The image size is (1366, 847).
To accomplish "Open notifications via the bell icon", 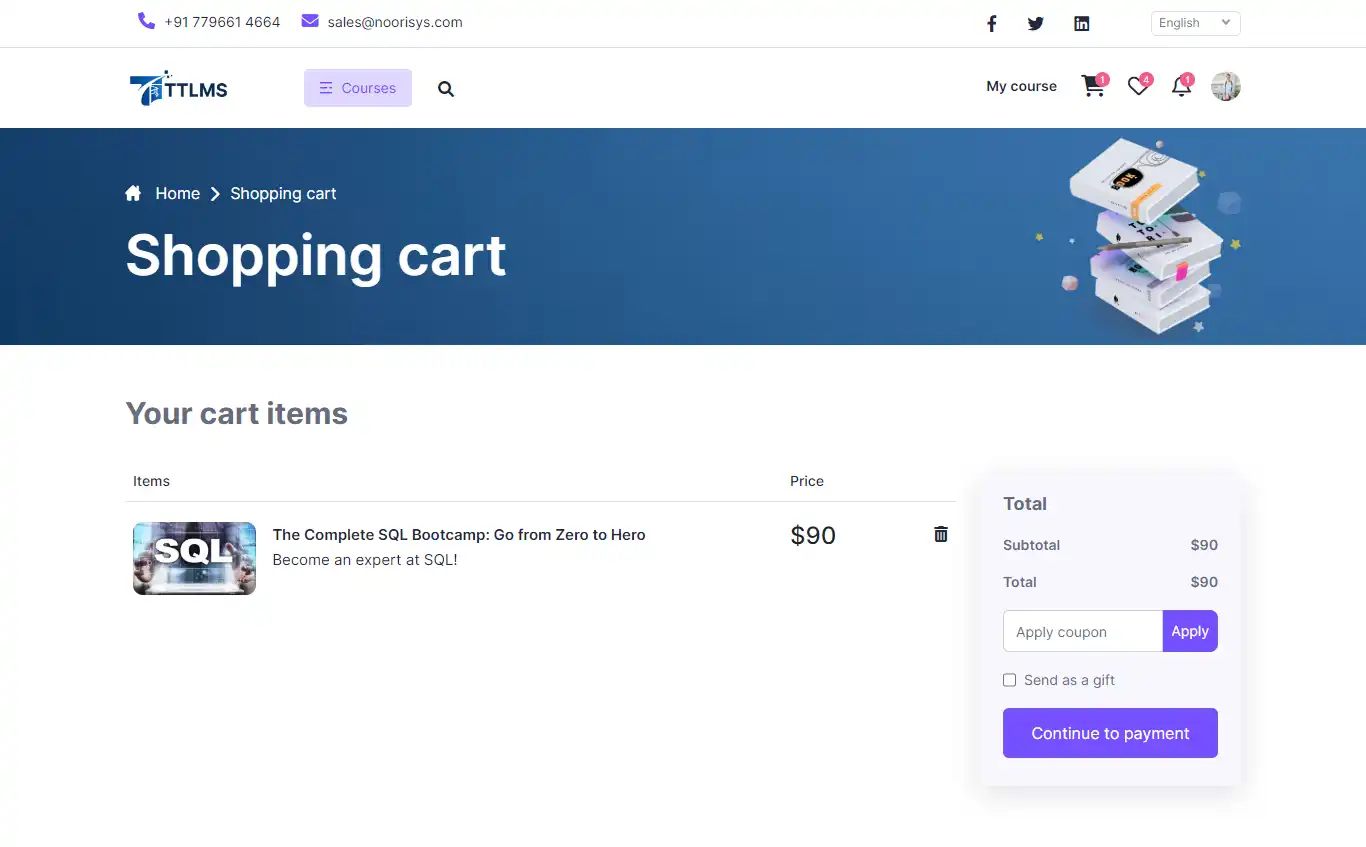I will point(1181,87).
